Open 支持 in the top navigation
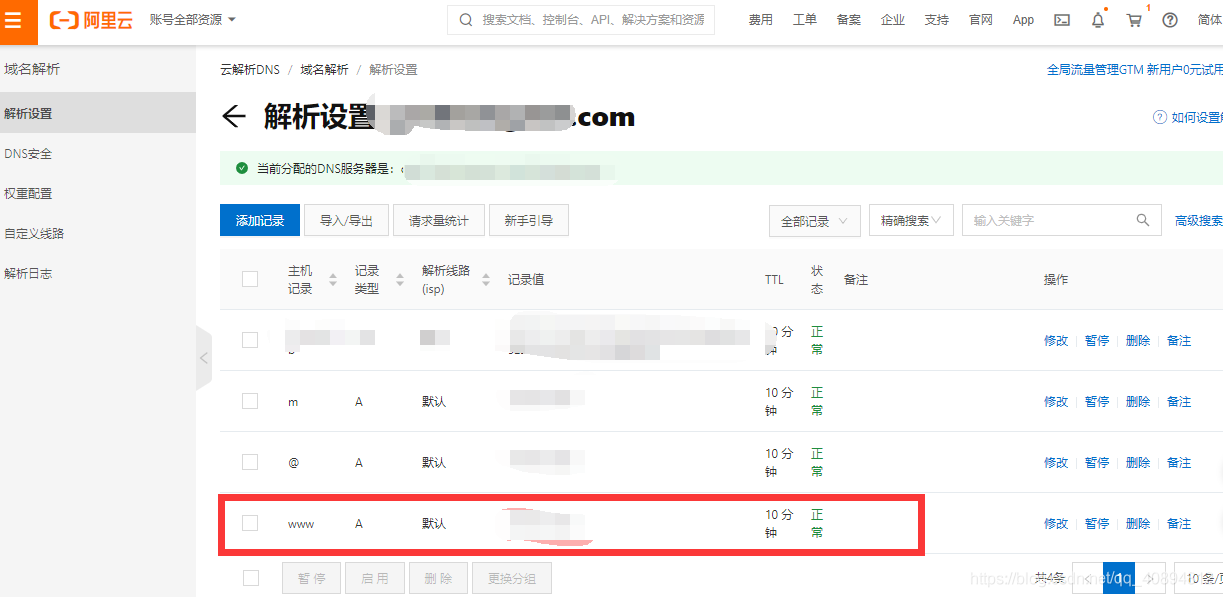The height and width of the screenshot is (597, 1223). 937,20
